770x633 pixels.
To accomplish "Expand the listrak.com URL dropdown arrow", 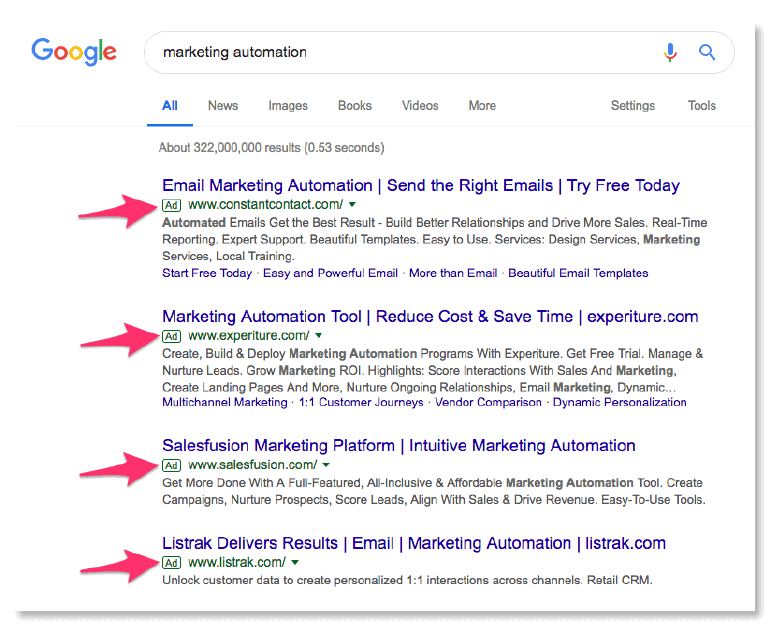I will click(x=294, y=563).
